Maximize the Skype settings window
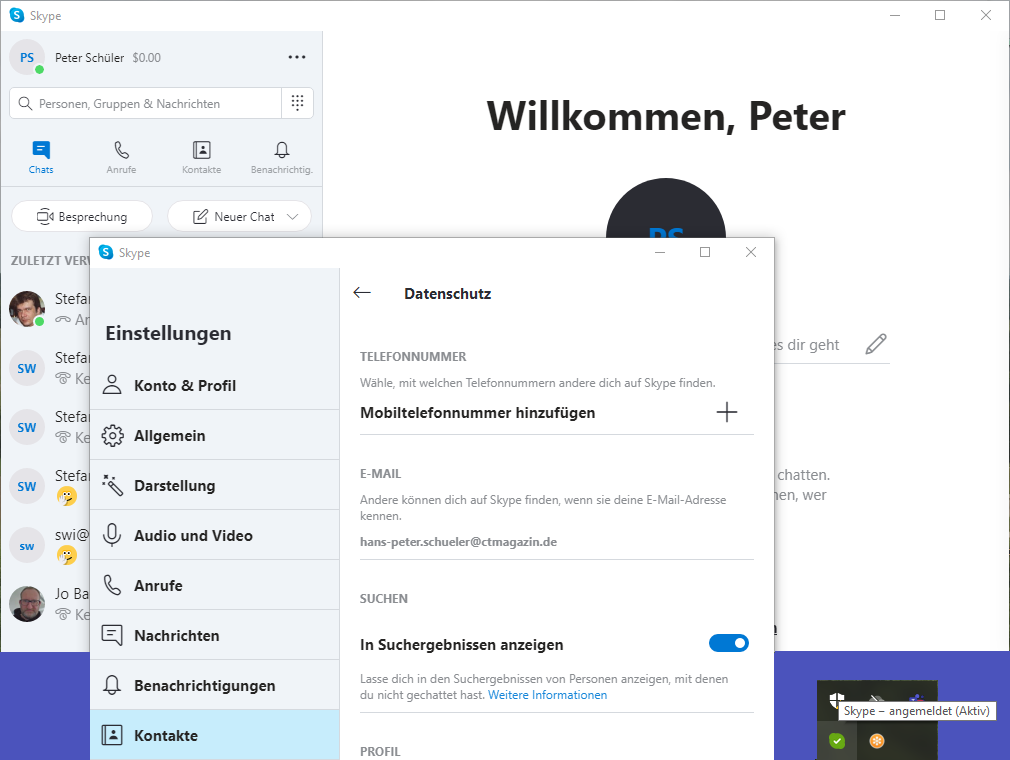The image size is (1010, 760). (x=705, y=252)
